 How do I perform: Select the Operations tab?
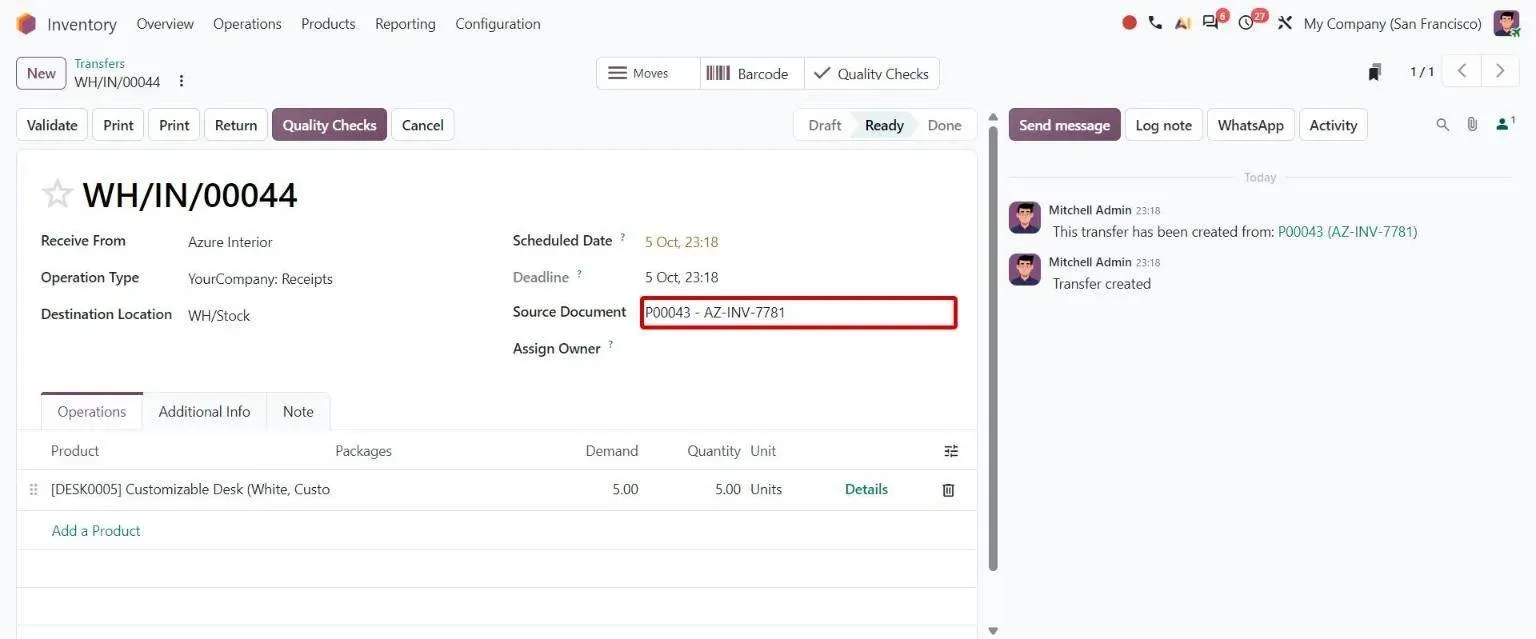click(x=92, y=411)
